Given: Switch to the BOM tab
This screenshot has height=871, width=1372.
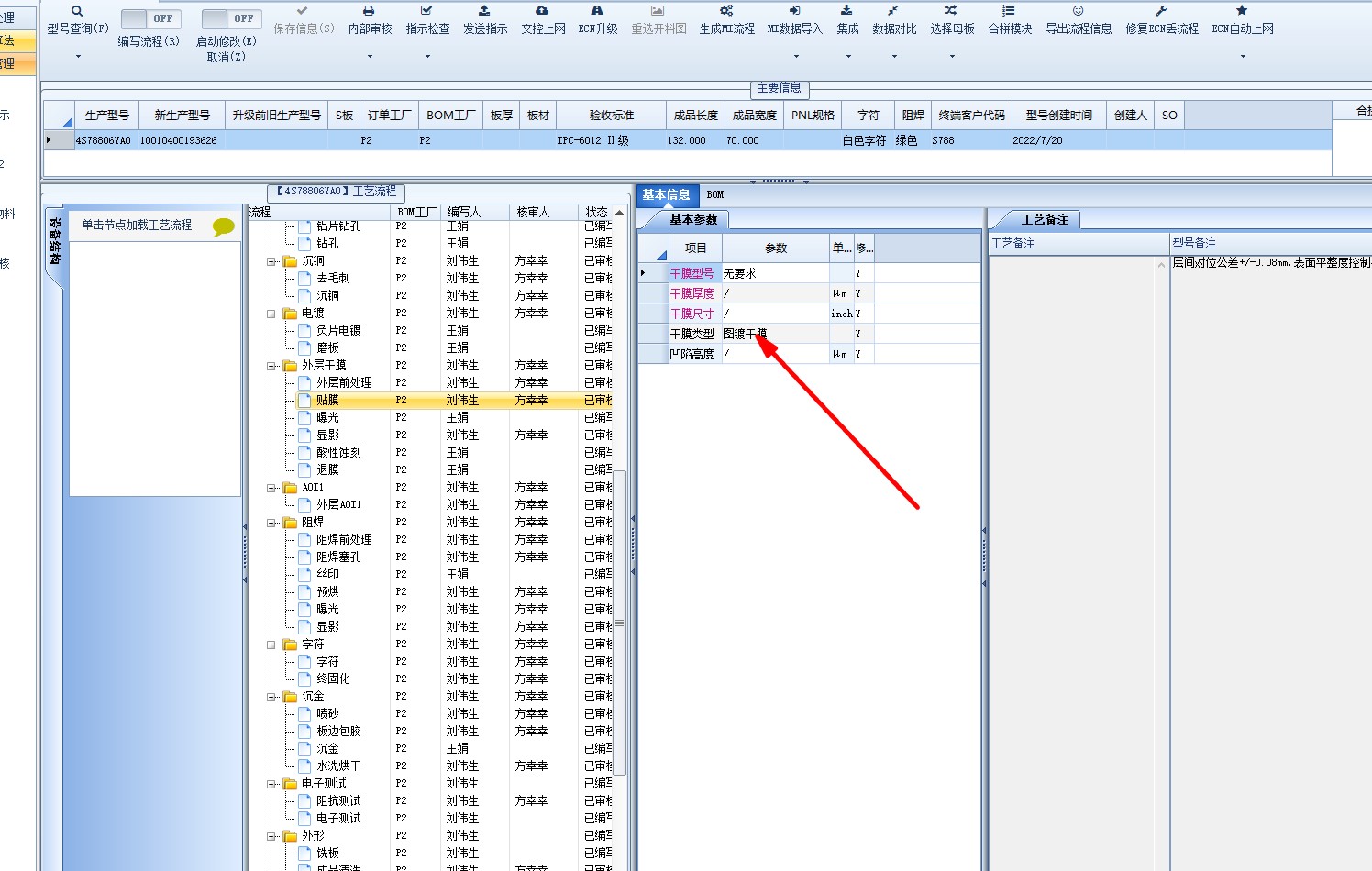Looking at the screenshot, I should click(715, 194).
